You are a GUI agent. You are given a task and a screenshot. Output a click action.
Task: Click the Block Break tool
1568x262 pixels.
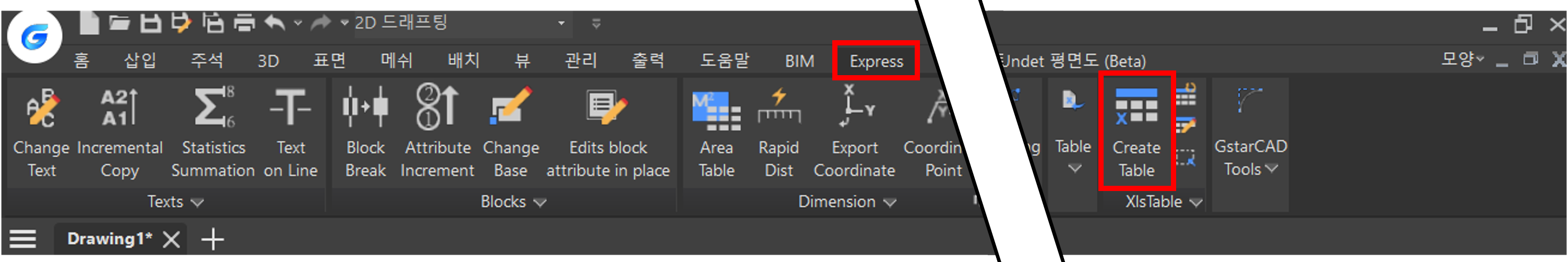tap(365, 109)
